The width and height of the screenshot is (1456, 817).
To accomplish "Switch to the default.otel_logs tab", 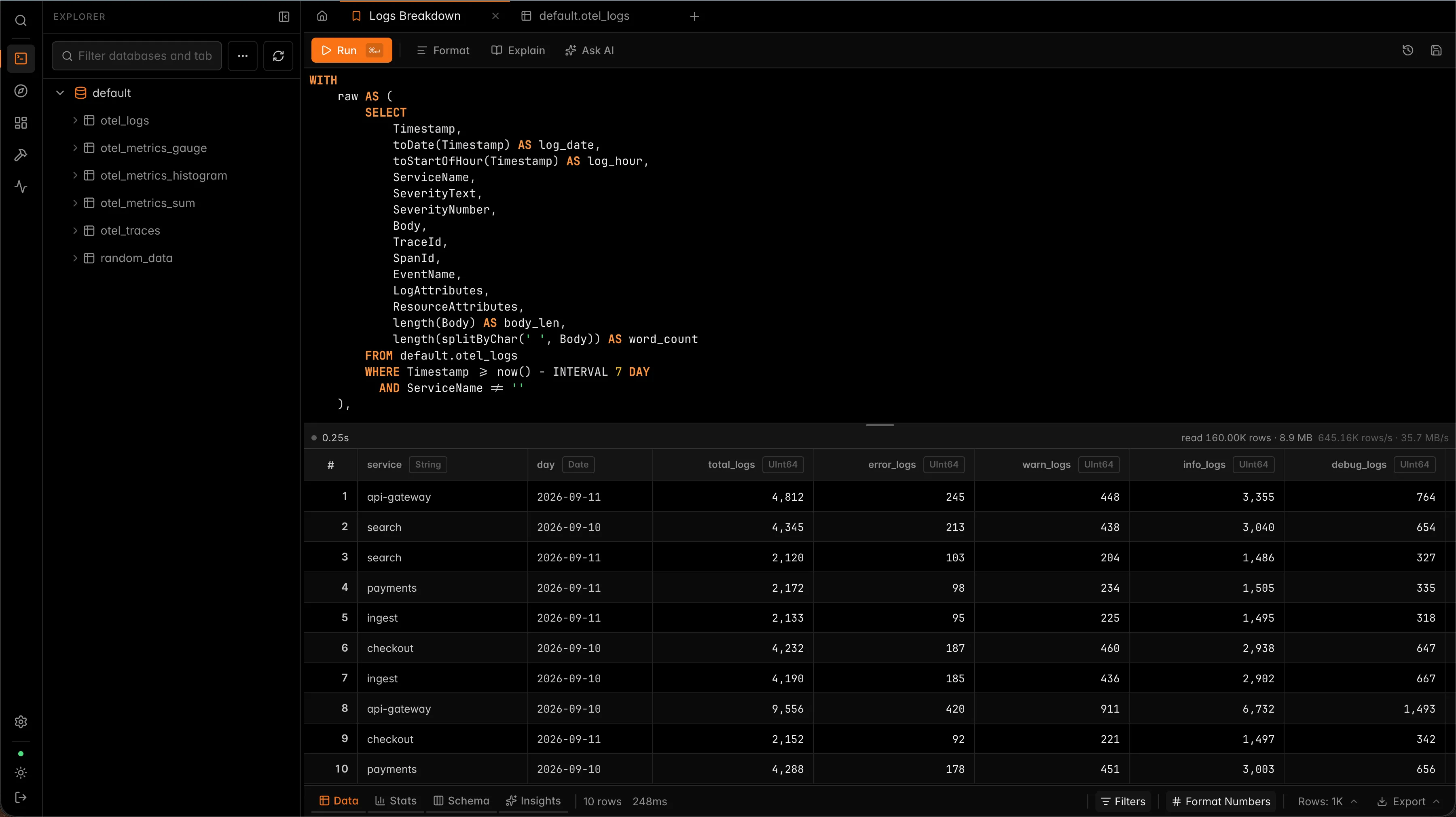I will (x=584, y=16).
